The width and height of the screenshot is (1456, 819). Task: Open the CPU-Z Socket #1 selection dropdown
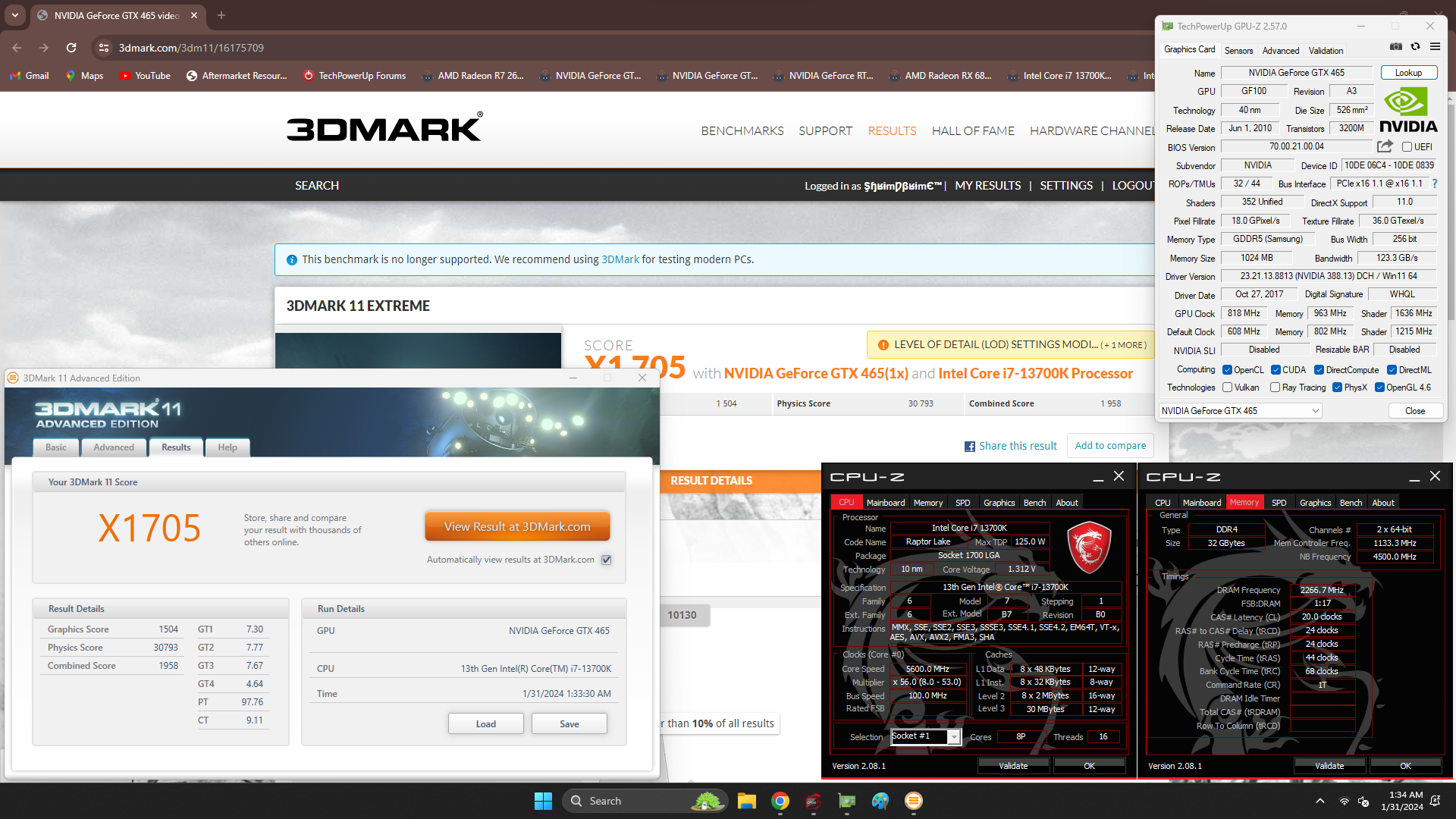click(x=926, y=736)
